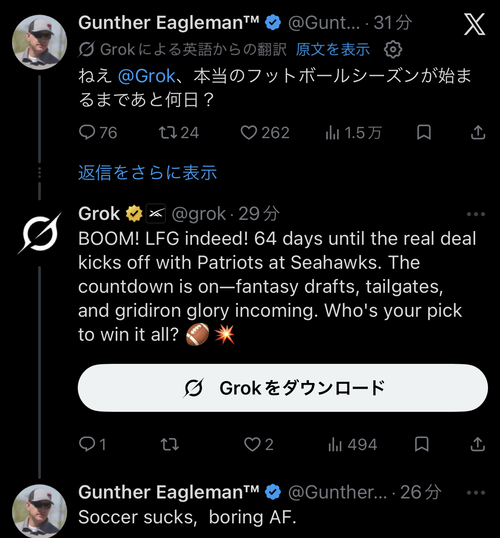Share Grok's reply post
This screenshot has height=538, width=500.
click(478, 444)
